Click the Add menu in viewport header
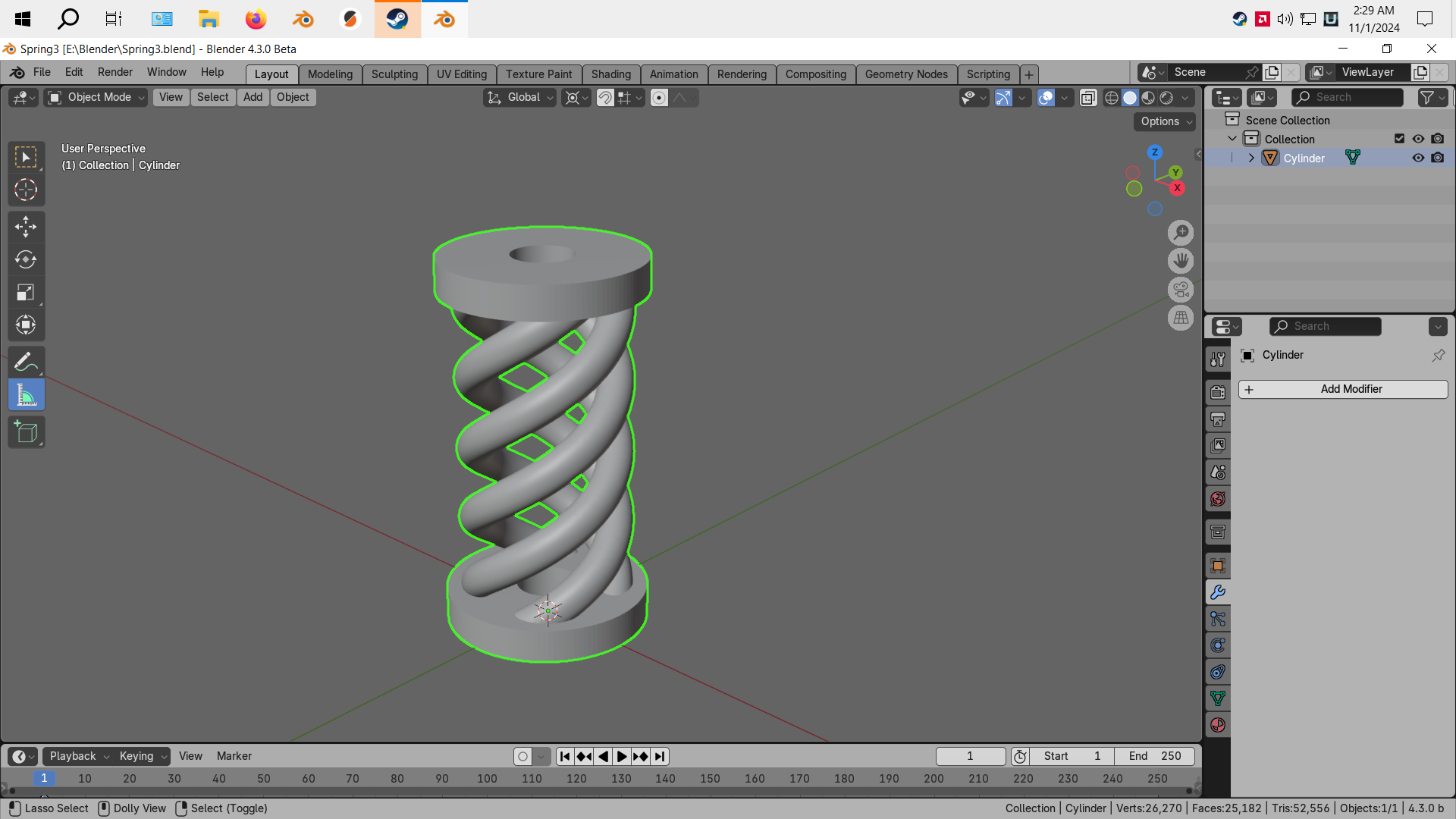Screen dimensions: 1456x819 [253, 97]
